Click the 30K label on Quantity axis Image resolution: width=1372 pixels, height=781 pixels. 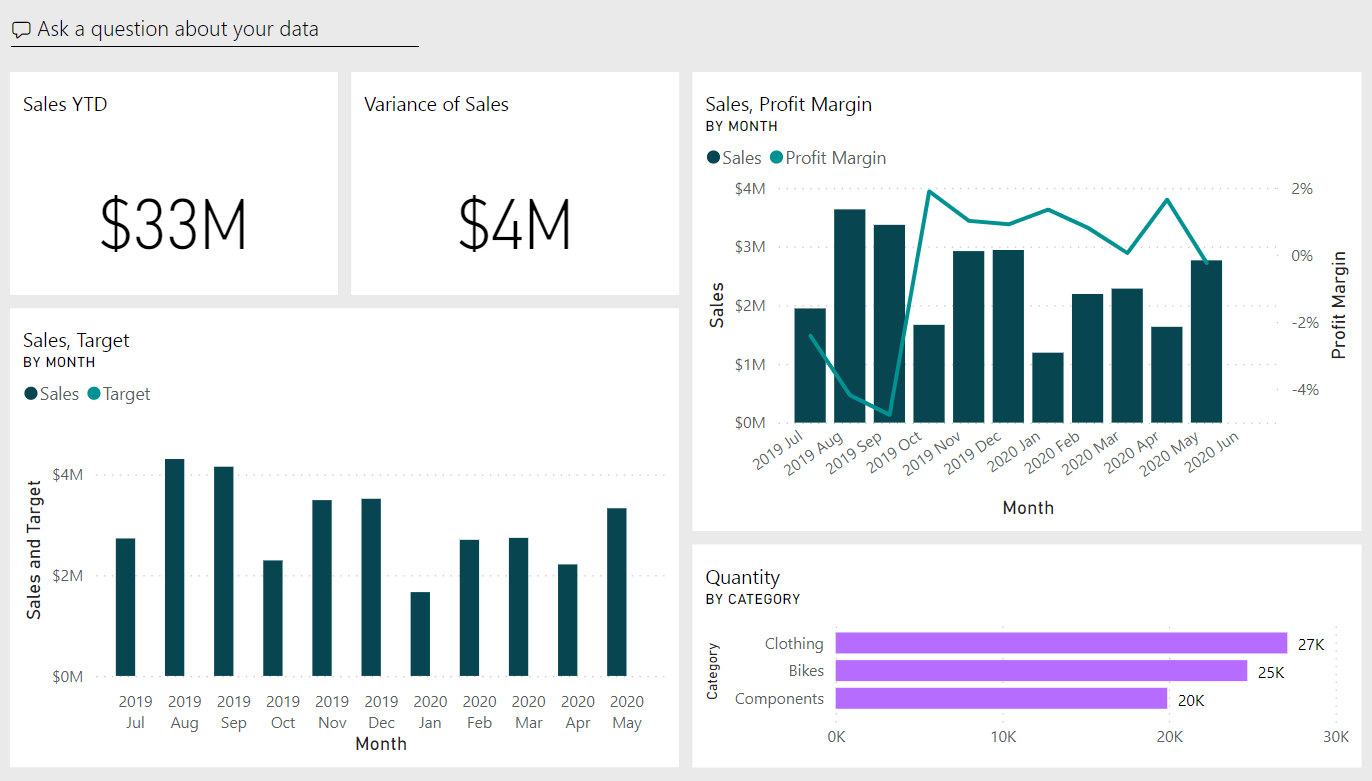(x=1335, y=737)
